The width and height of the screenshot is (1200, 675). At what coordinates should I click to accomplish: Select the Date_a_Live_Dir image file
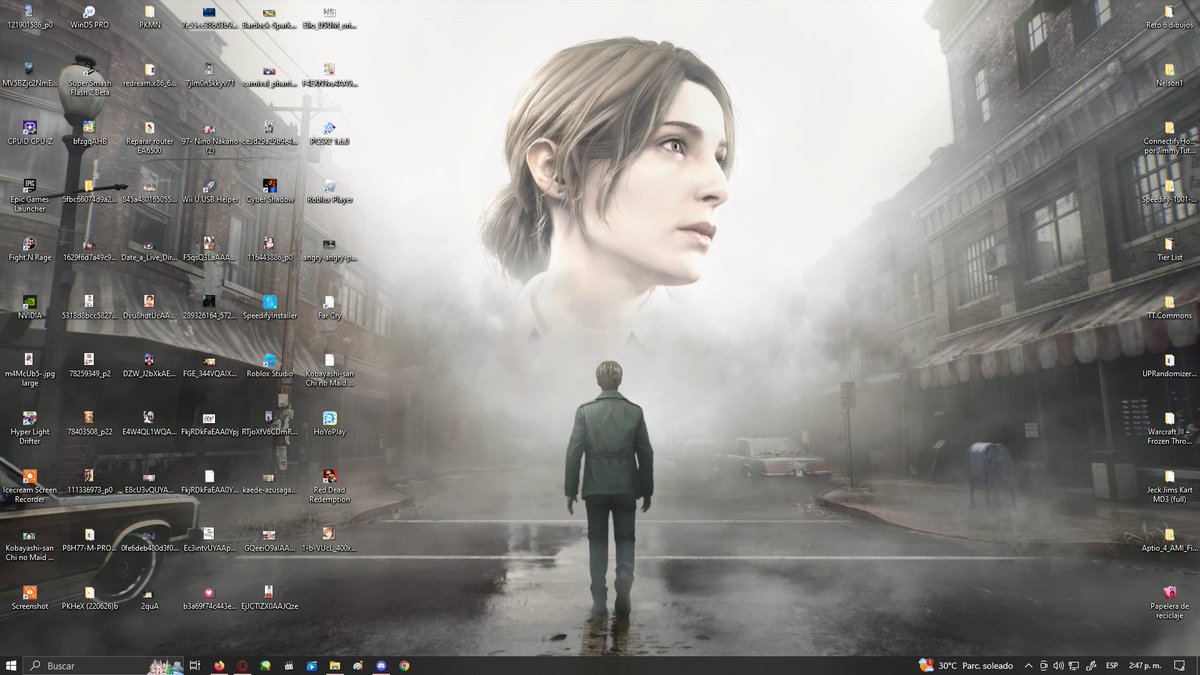click(149, 249)
